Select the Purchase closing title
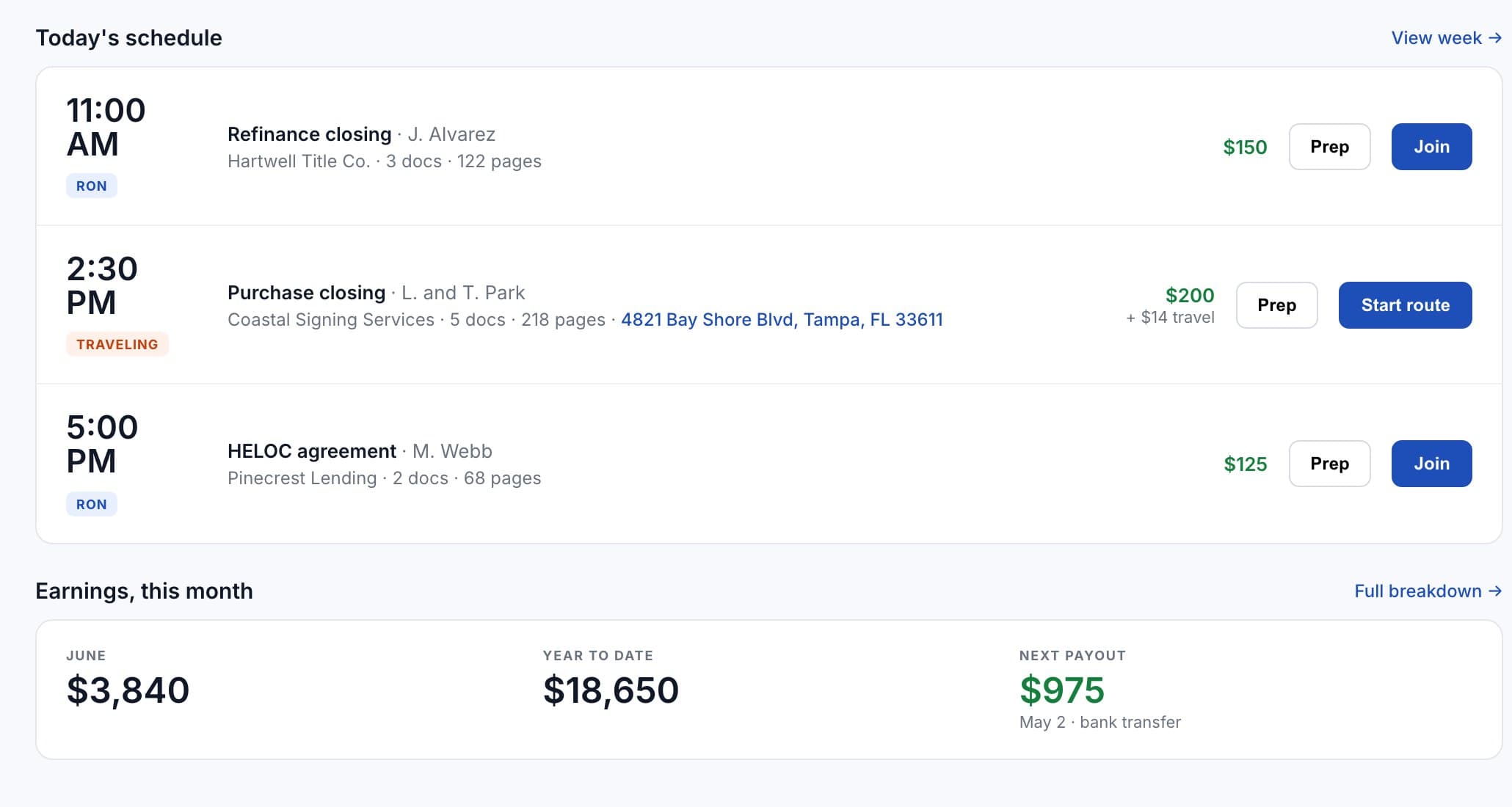The width and height of the screenshot is (1512, 807). coord(306,293)
